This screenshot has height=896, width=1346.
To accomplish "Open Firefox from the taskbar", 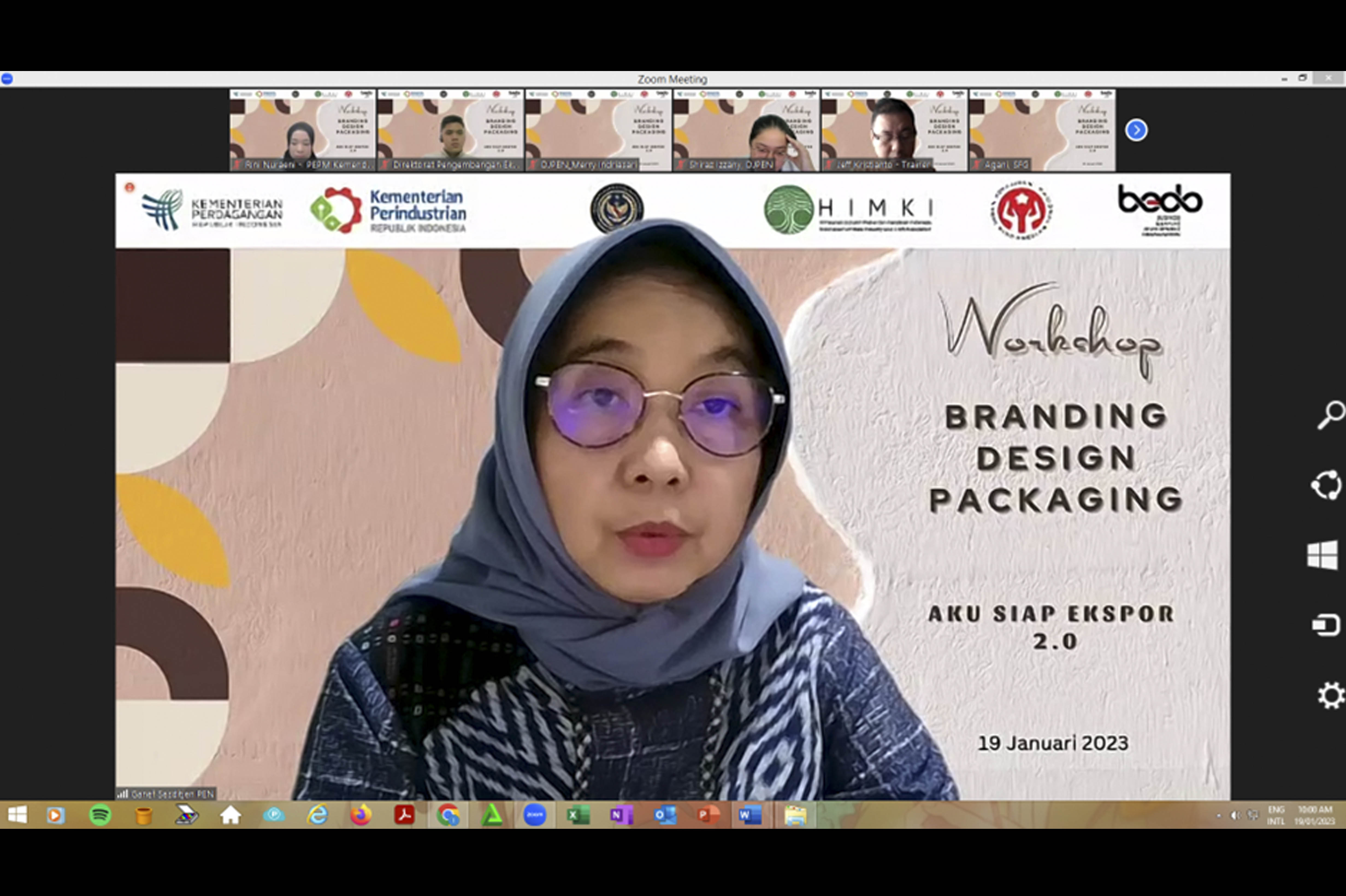I will 361,815.
